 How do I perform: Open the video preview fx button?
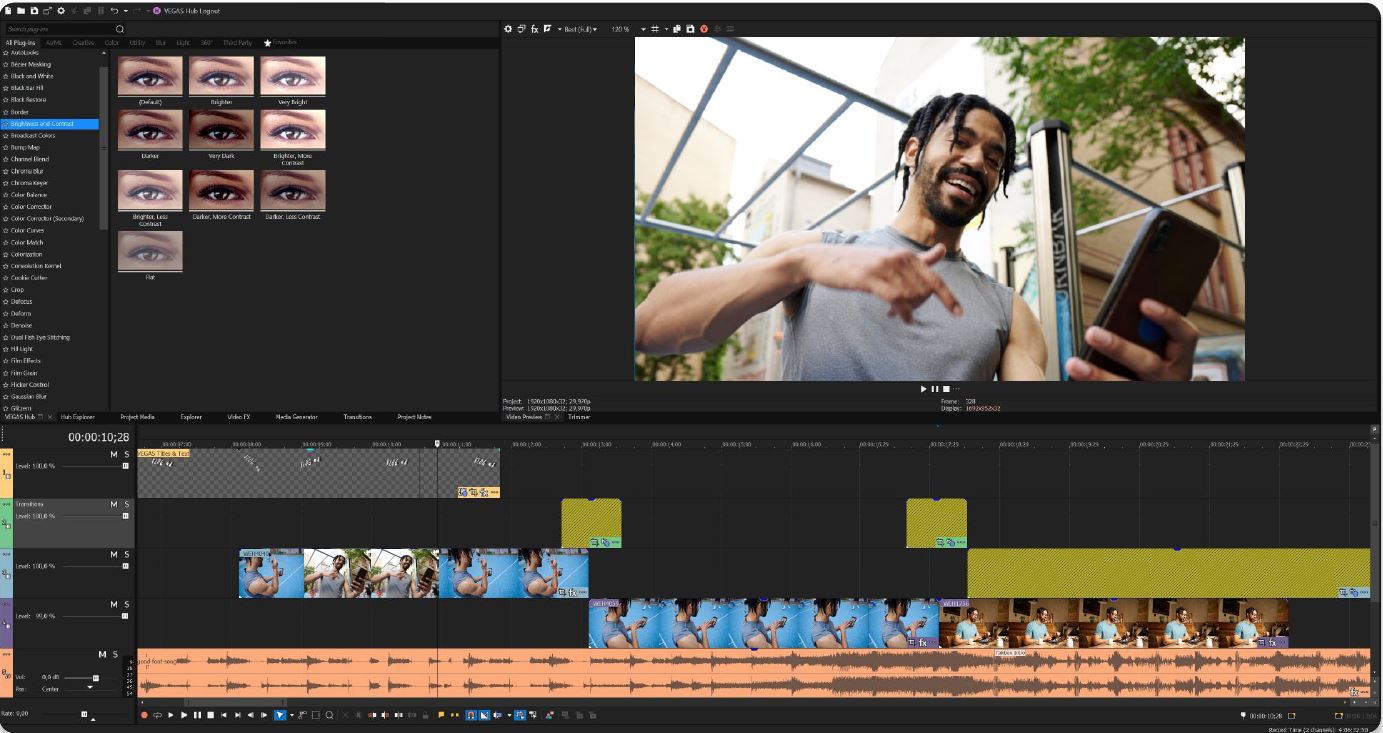[534, 29]
